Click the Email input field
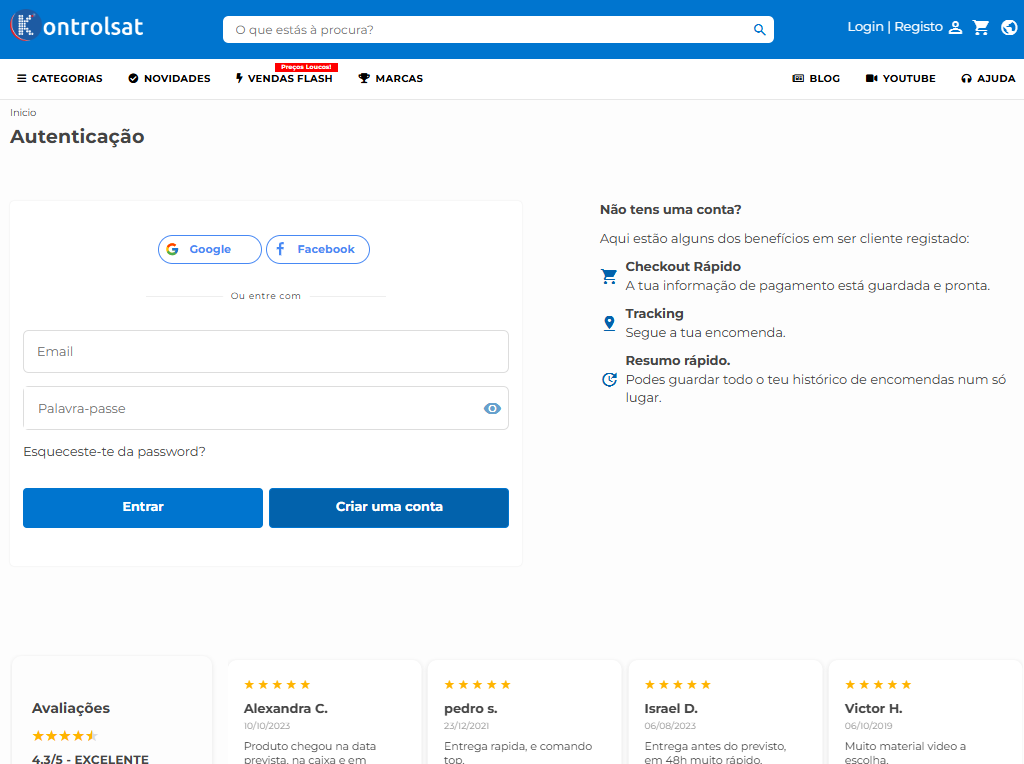This screenshot has width=1024, height=764. coord(265,352)
